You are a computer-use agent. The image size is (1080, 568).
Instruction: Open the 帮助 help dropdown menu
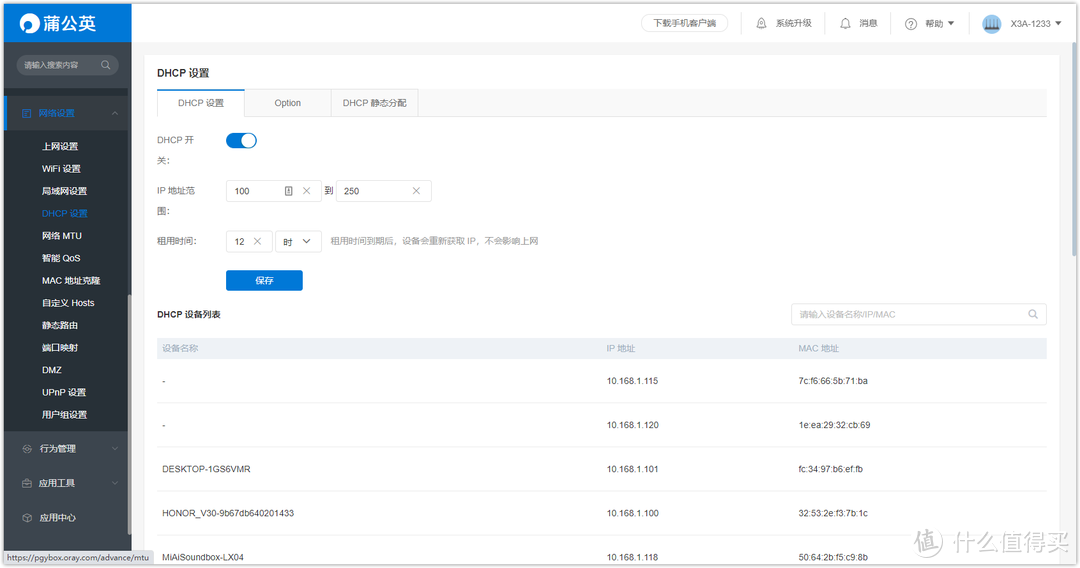point(930,23)
